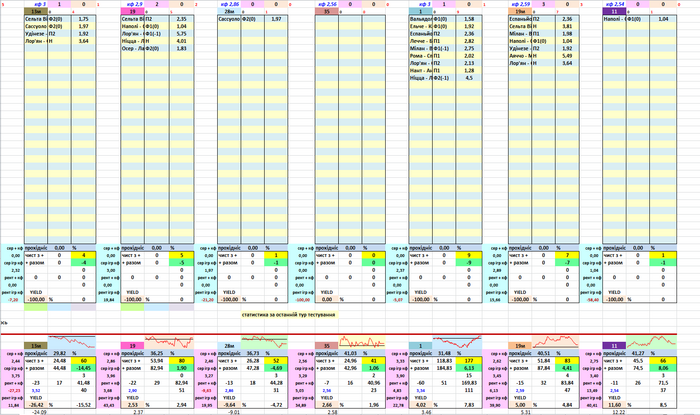Click the 169,83 value cell
Screen dimensions: 700x415
pos(469,383)
